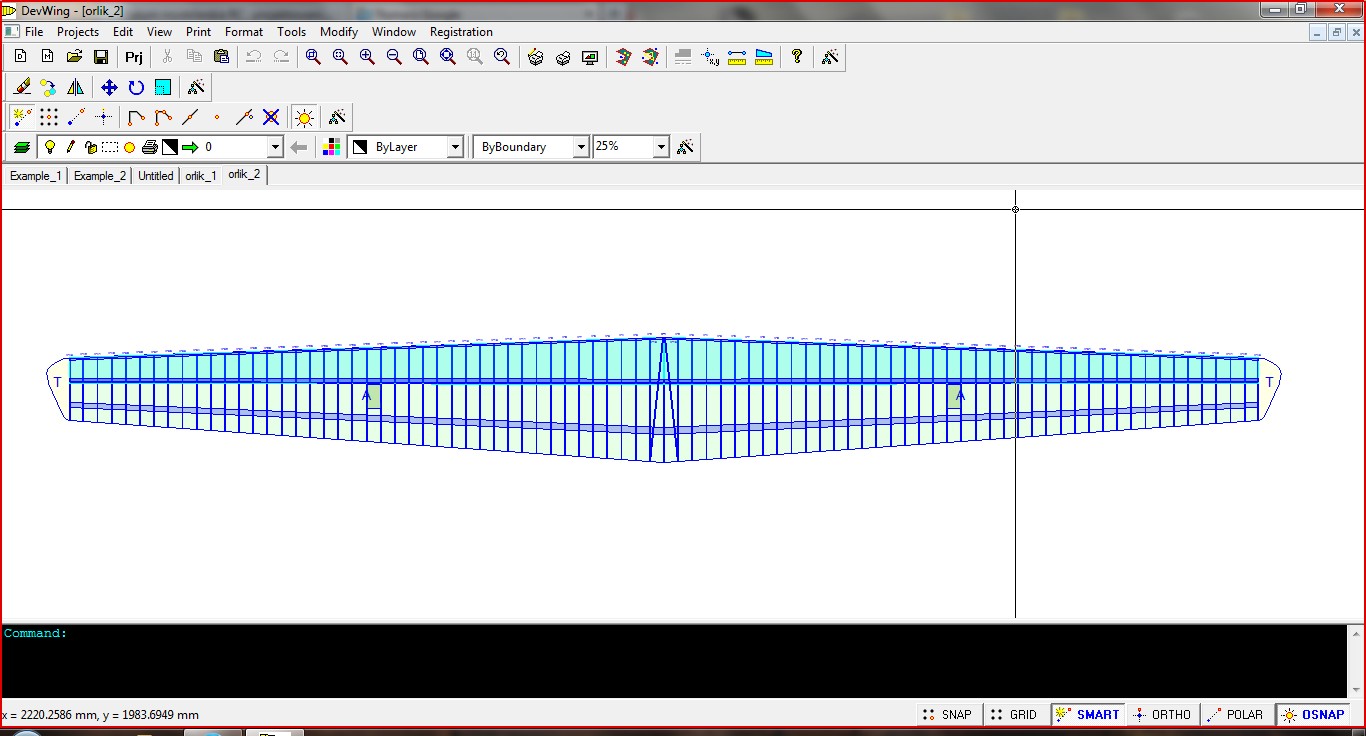1366x736 pixels.
Task: Toggle ORTHO mode in the status bar
Action: point(1162,714)
